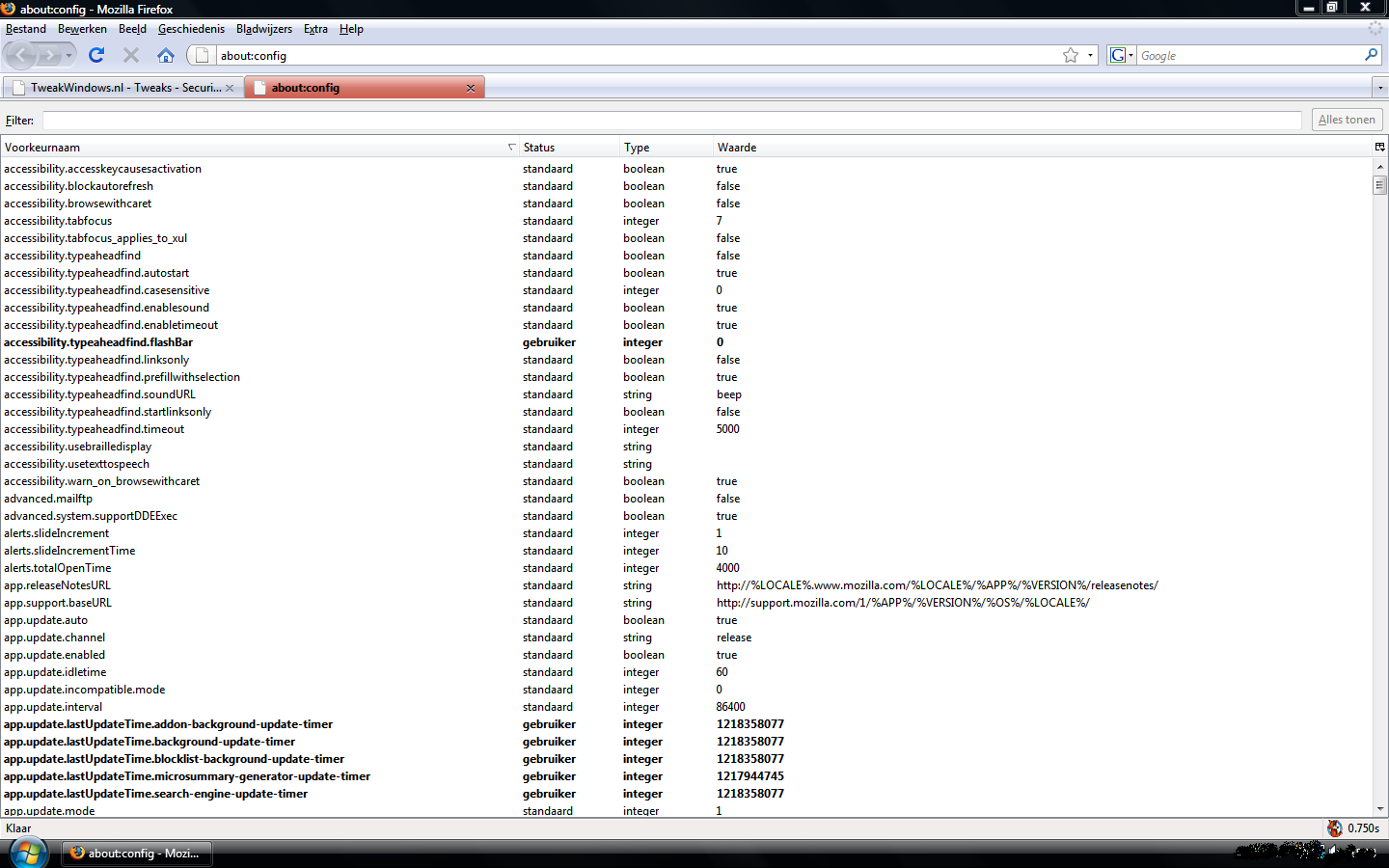Viewport: 1389px width, 868px height.
Task: Open the Extra menu
Action: coord(315,29)
